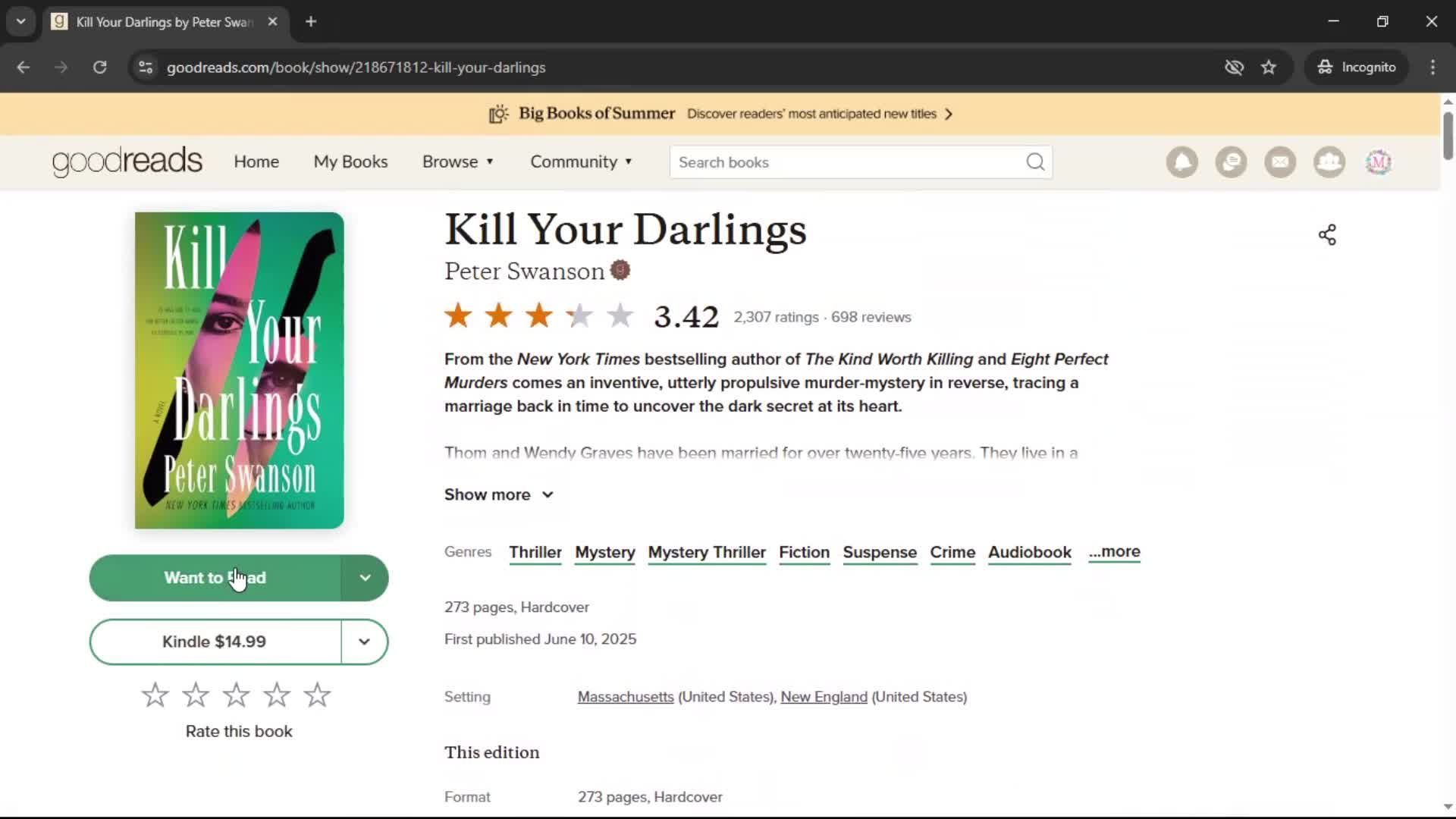Click the search magnifier icon
The image size is (1456, 819).
1035,162
